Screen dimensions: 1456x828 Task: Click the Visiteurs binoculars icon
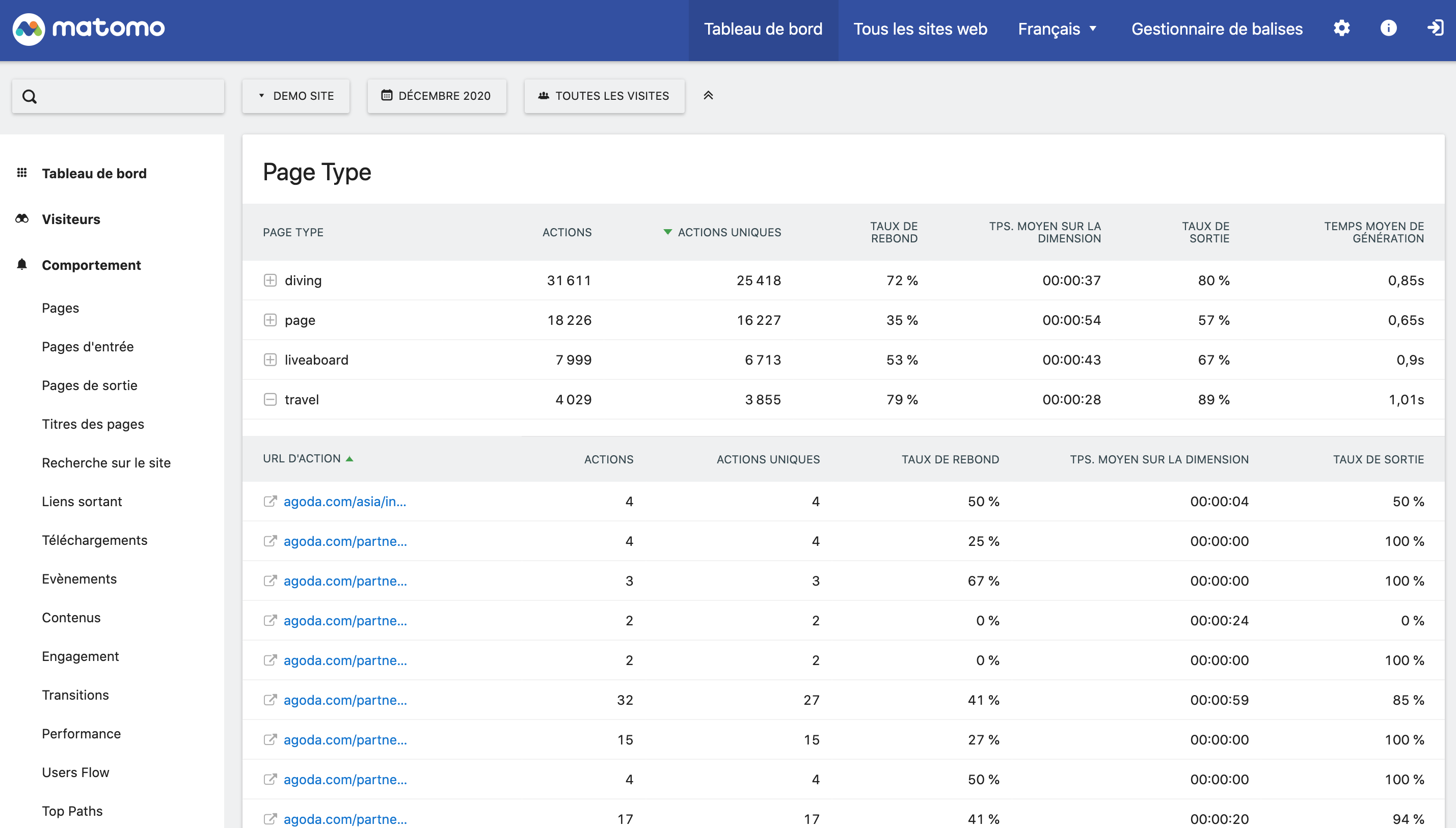click(x=21, y=219)
